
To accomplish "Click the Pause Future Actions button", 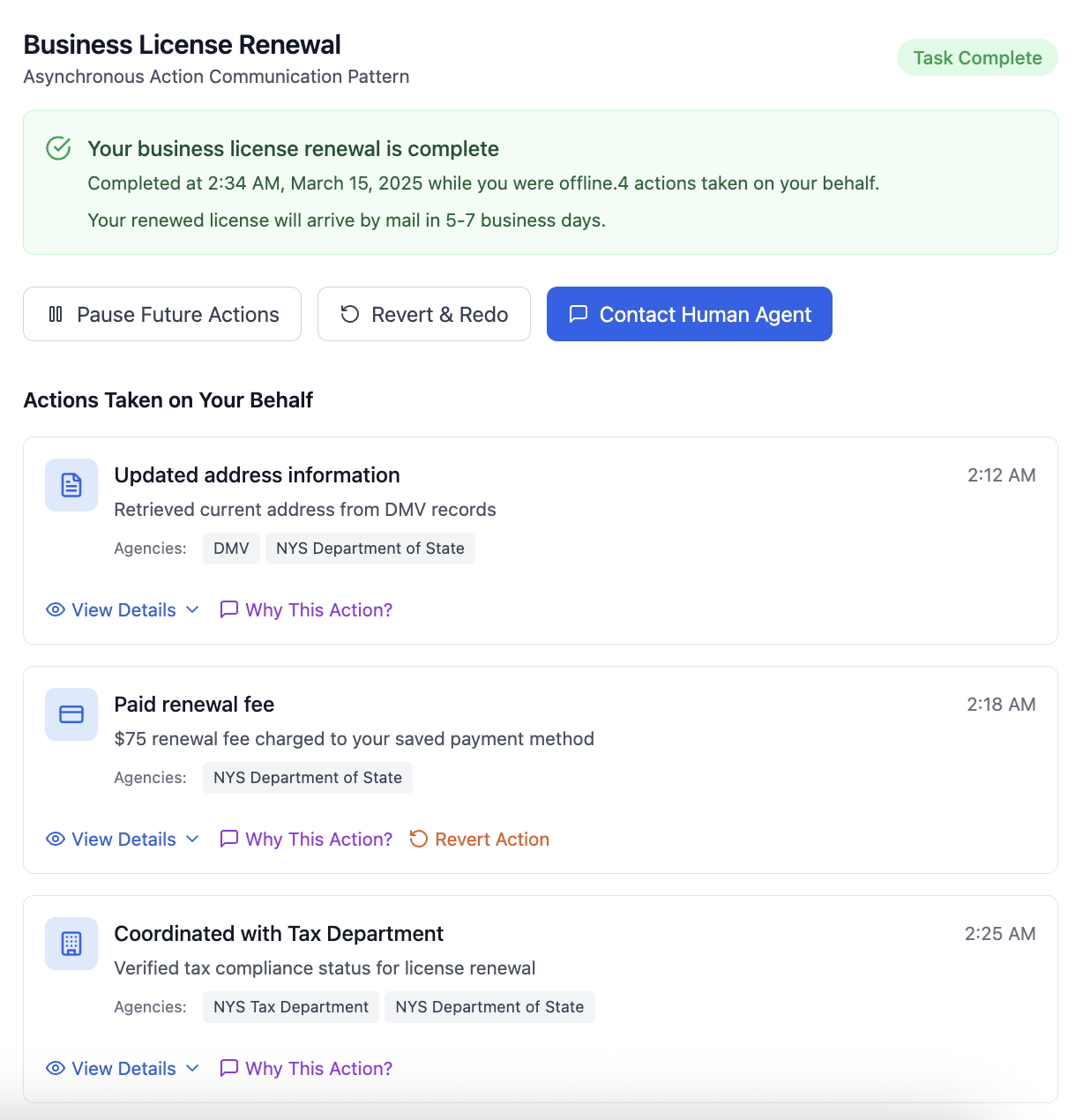I will tap(162, 314).
